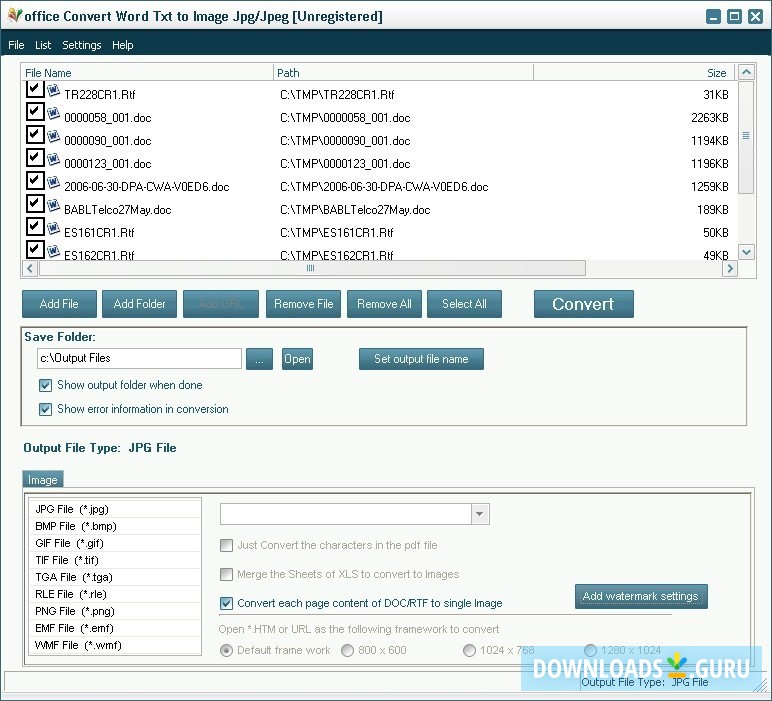Select TIF File (*.tif) output format

[115, 560]
